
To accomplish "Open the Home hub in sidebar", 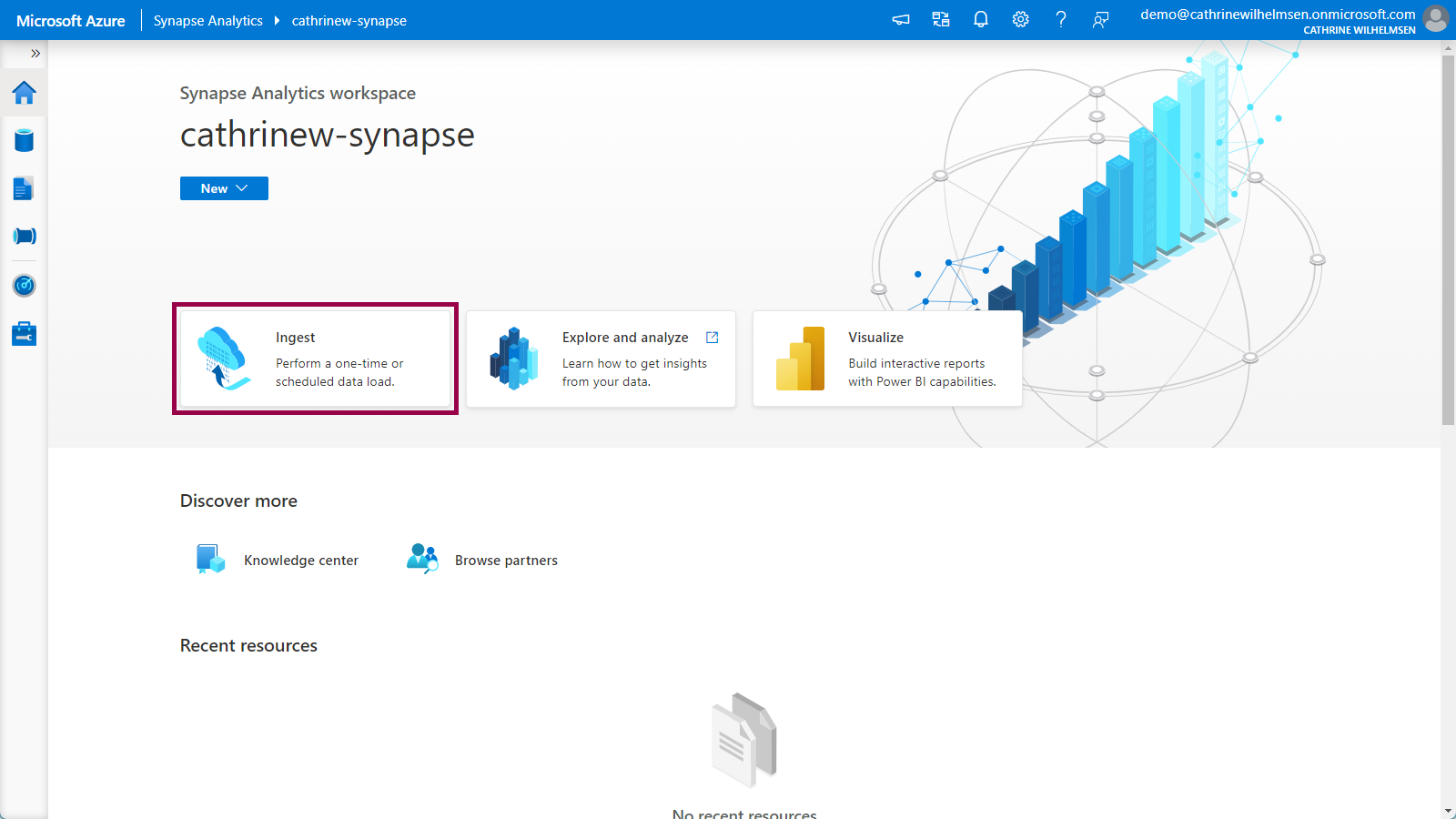I will (25, 93).
